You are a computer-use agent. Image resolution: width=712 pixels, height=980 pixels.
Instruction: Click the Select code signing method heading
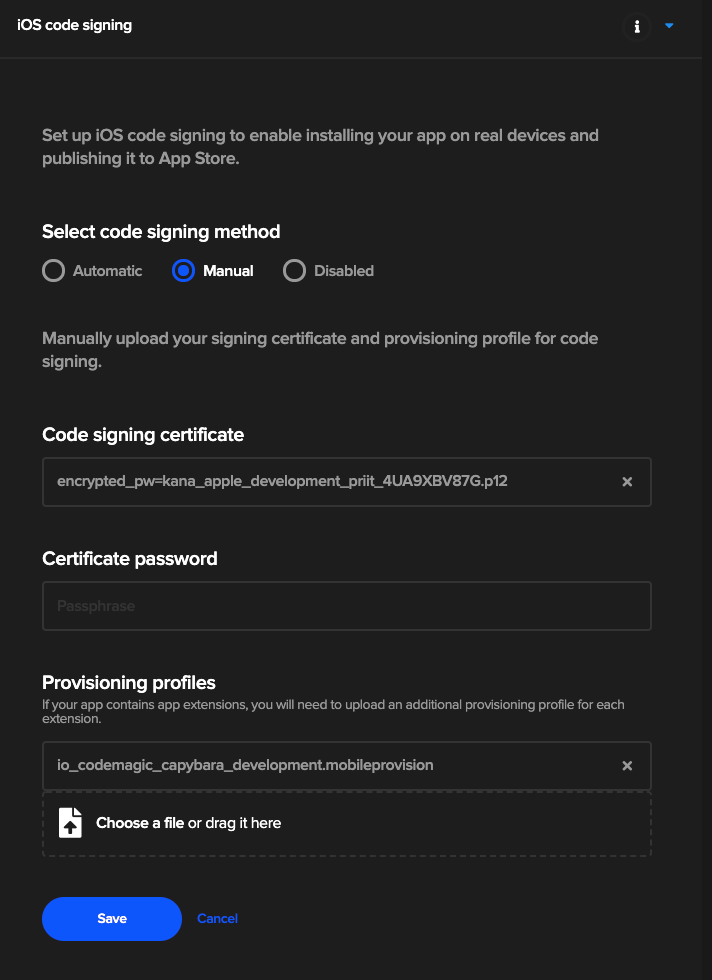pyautogui.click(x=161, y=231)
